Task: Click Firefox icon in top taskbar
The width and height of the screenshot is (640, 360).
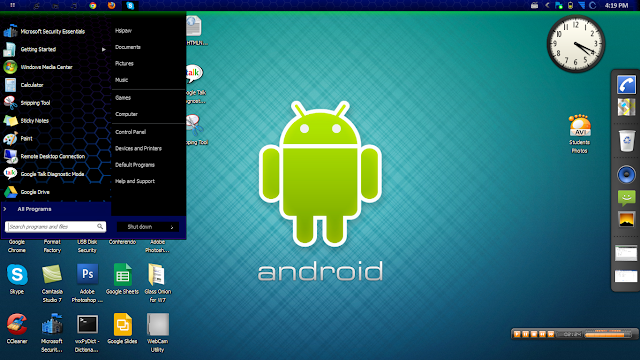Action: (111, 5)
